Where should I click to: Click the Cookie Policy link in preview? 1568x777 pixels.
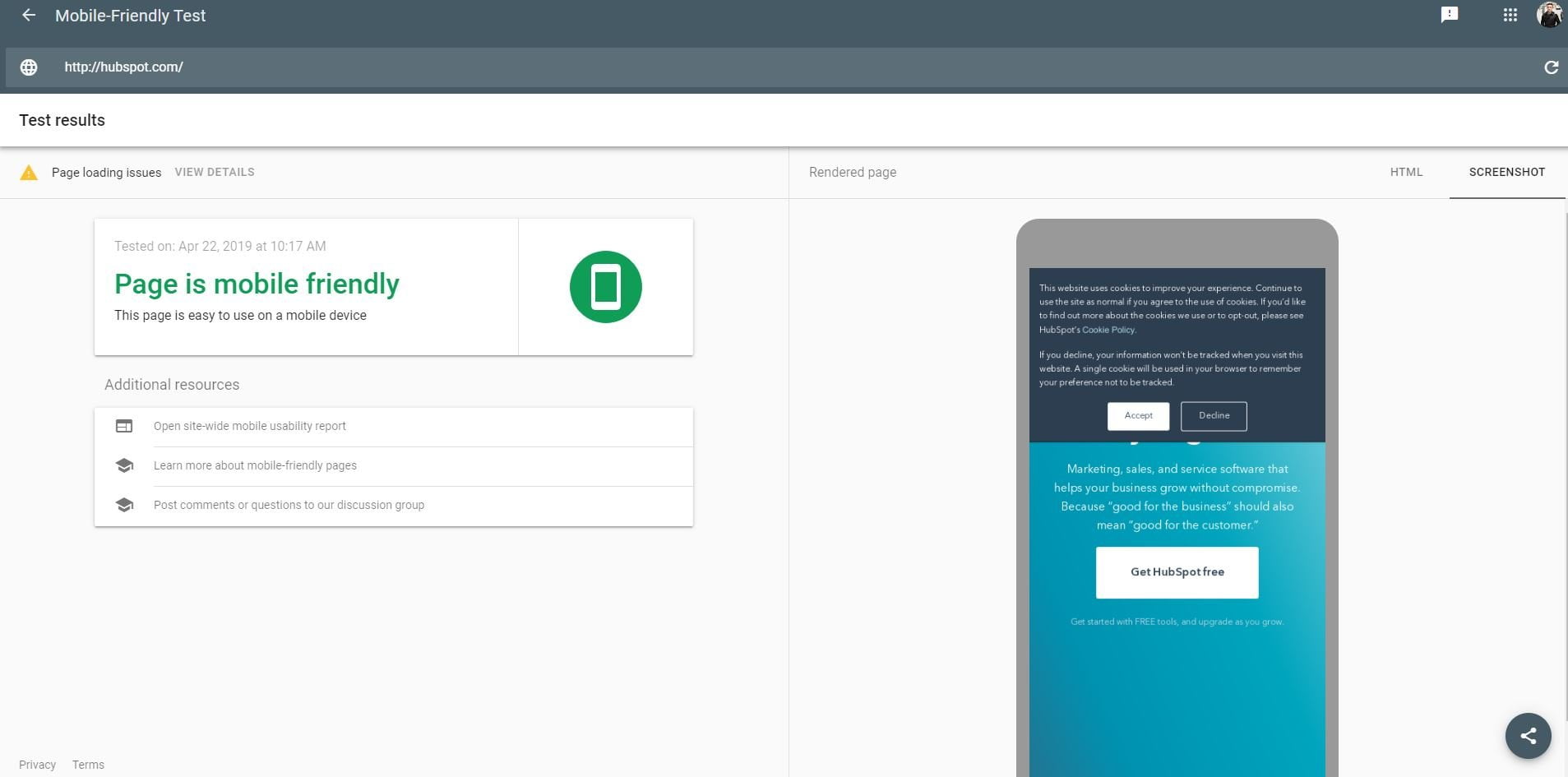click(x=1108, y=330)
